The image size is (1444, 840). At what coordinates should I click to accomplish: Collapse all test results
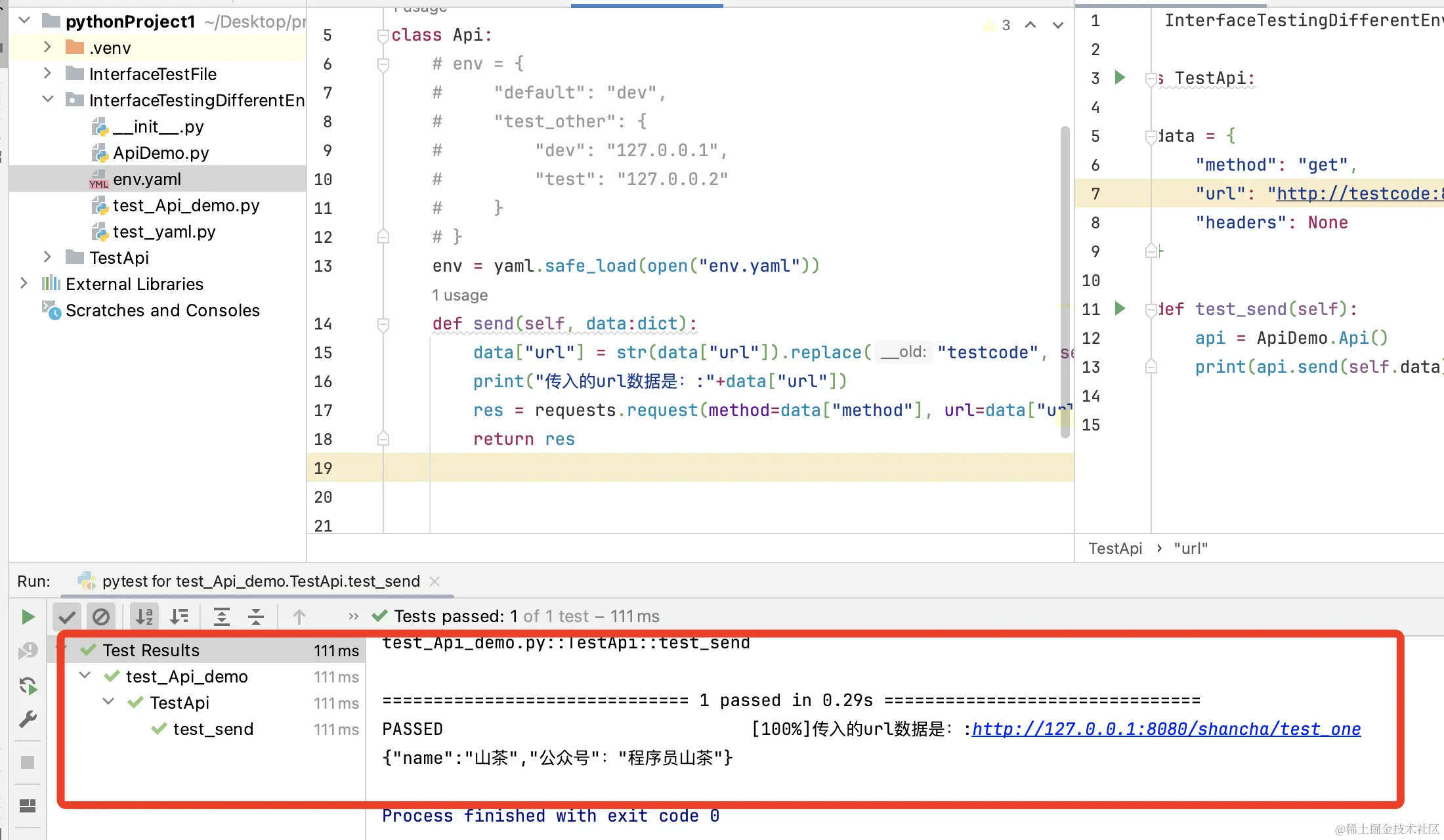256,617
